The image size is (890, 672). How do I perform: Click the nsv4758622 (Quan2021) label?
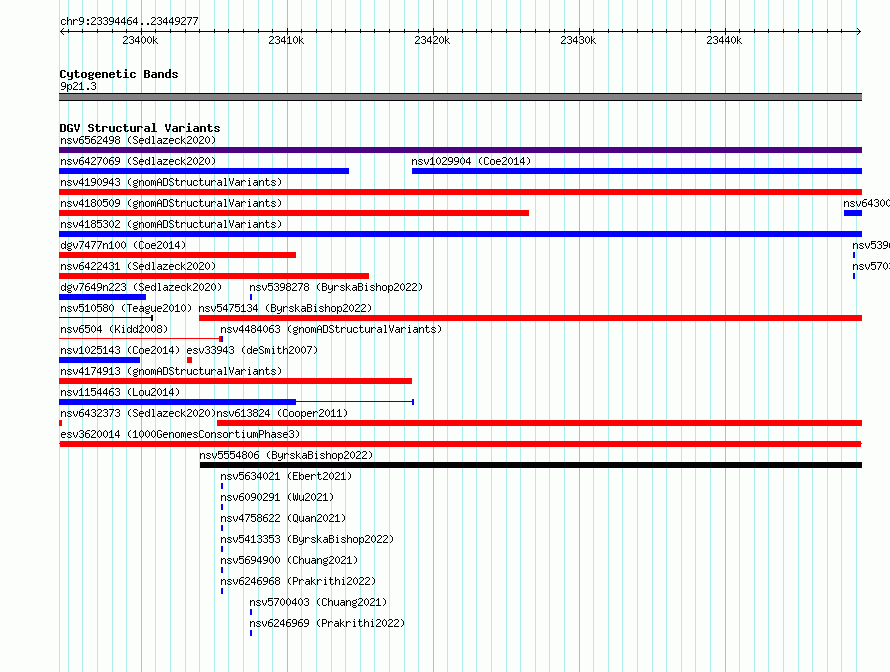(283, 518)
